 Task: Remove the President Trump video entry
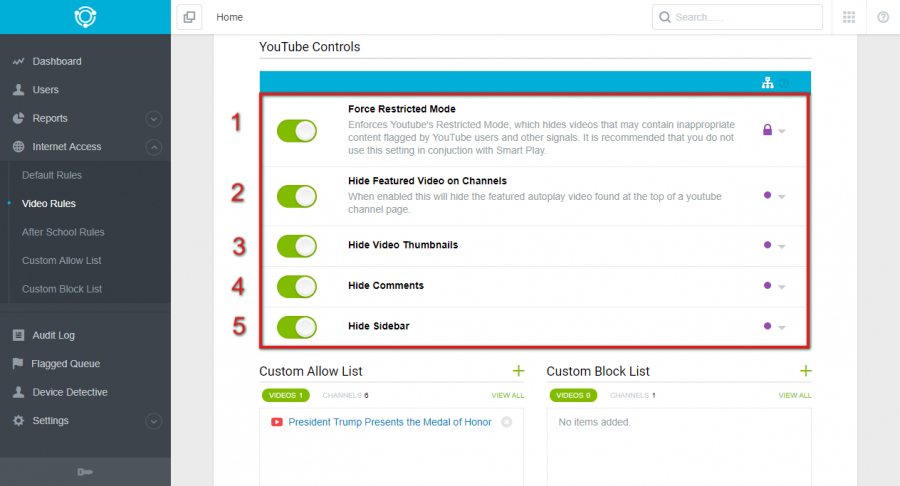[506, 422]
